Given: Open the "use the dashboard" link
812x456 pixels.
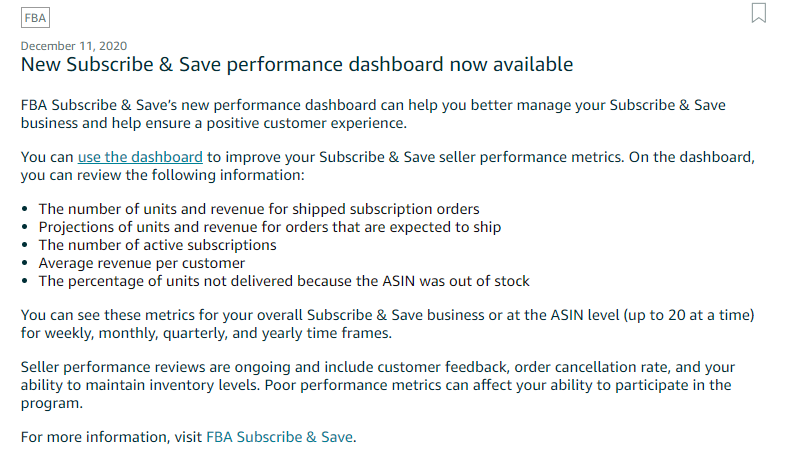Looking at the screenshot, I should point(140,157).
